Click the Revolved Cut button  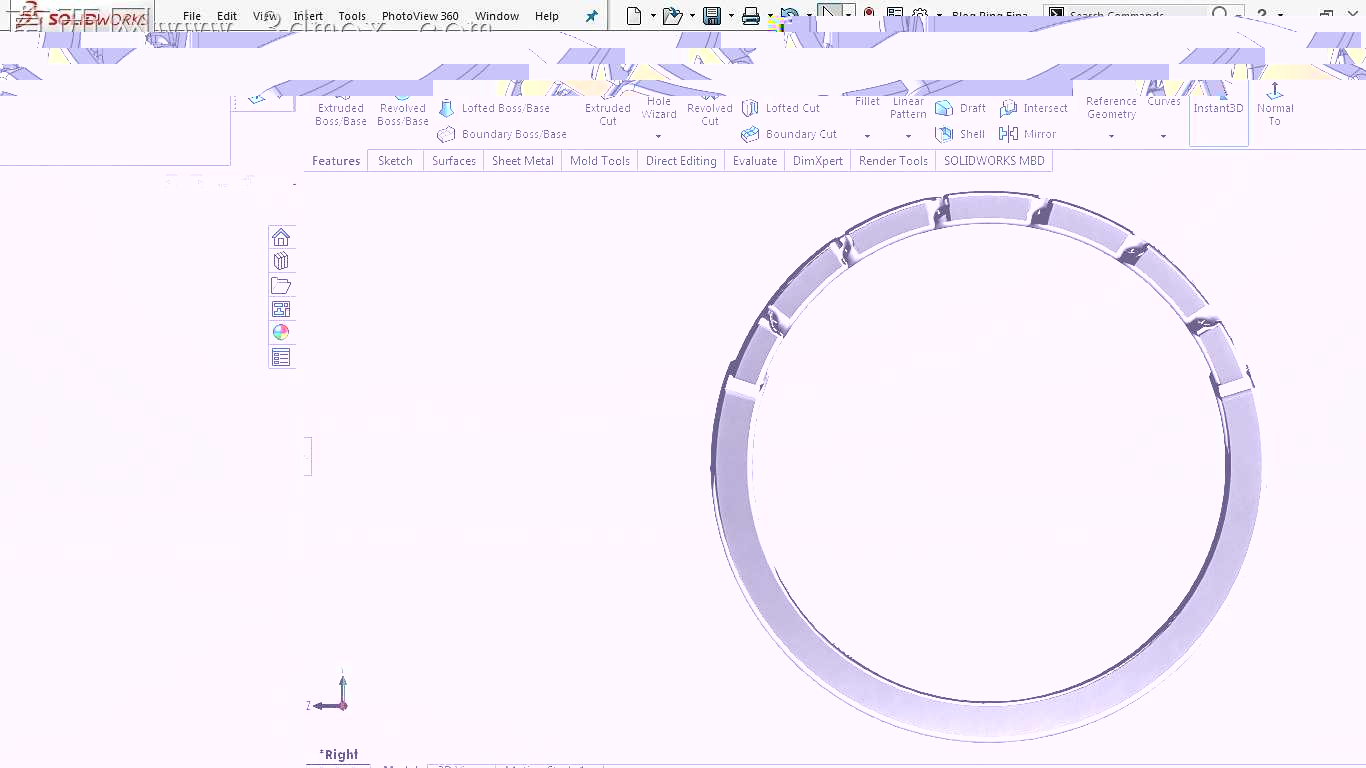coord(710,111)
